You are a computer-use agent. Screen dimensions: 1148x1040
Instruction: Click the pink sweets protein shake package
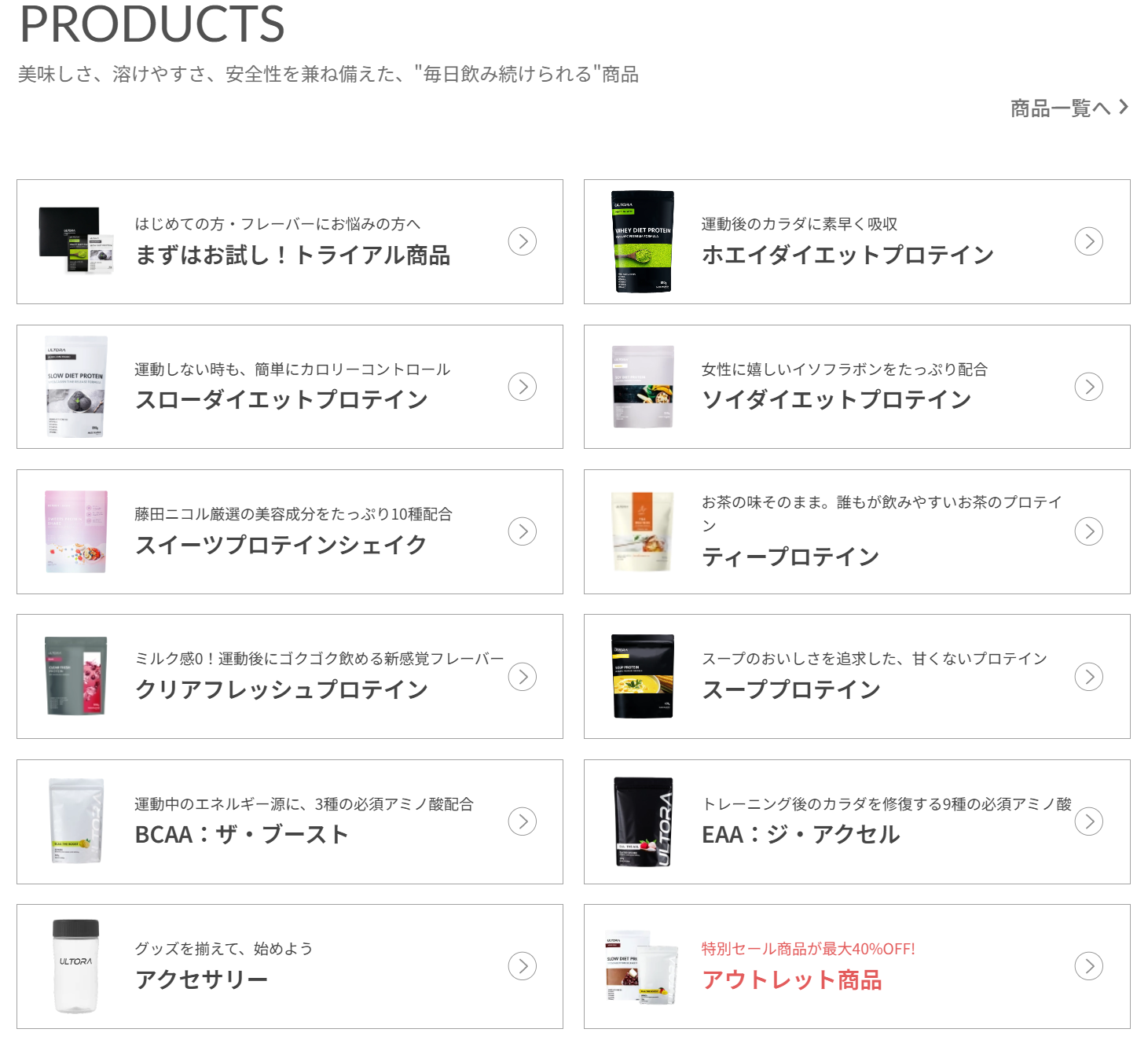pyautogui.click(x=76, y=531)
